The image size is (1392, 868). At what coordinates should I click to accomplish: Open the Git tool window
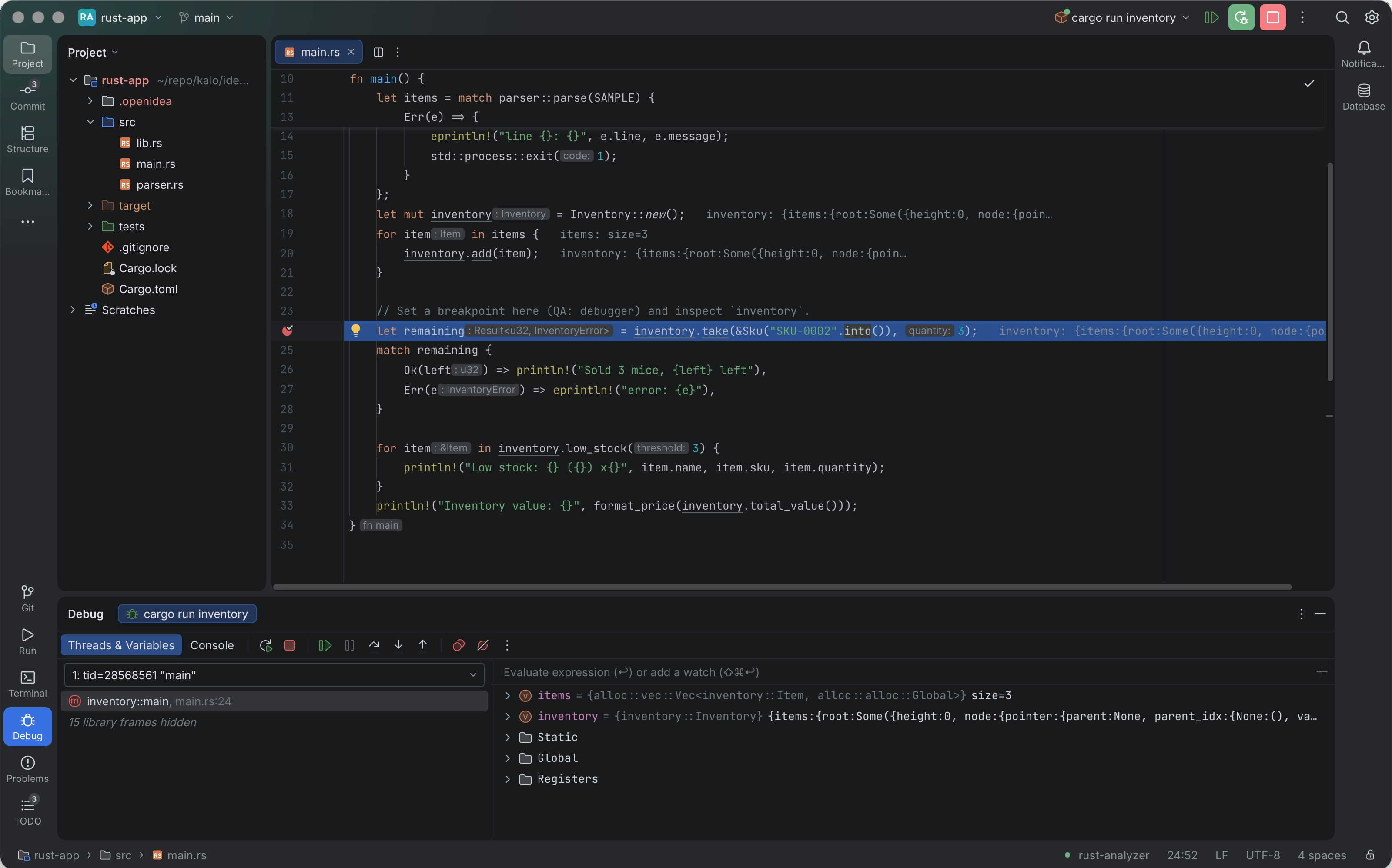coord(27,598)
